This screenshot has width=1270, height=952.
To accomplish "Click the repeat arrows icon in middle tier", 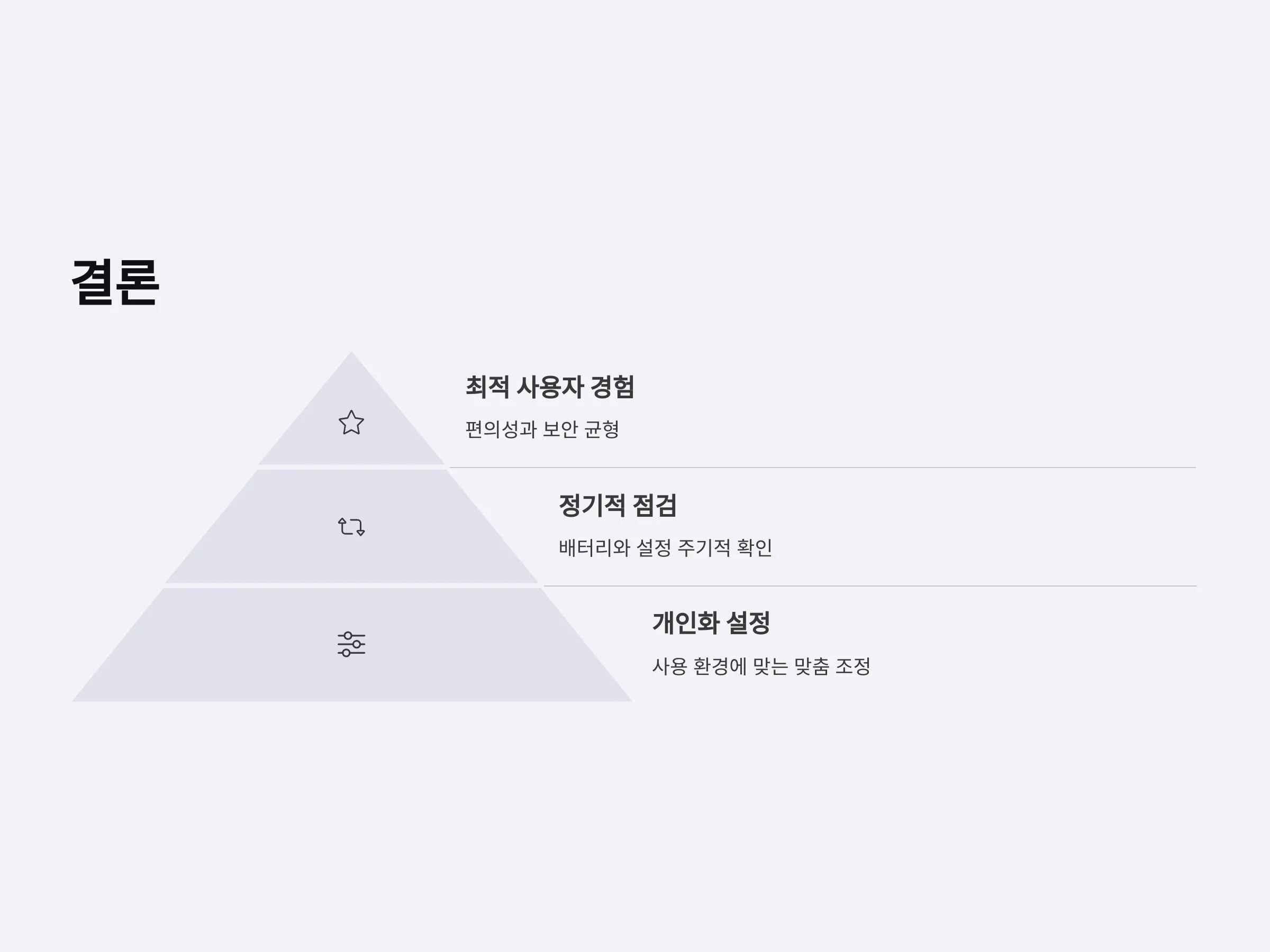I will pos(351,526).
